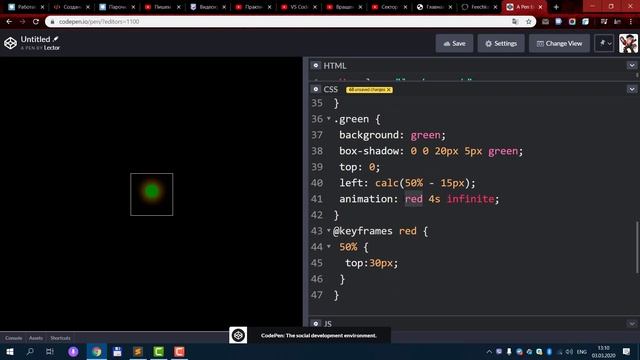The height and width of the screenshot is (360, 640).
Task: Click the Lector author link
Action: 52,48
